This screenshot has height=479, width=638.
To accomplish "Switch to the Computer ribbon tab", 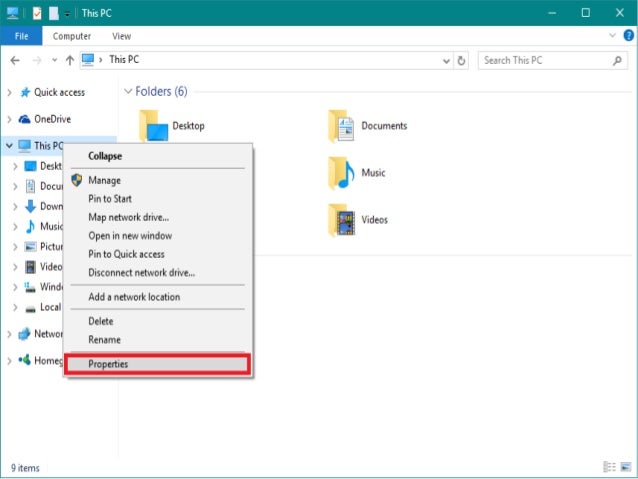I will pos(72,36).
